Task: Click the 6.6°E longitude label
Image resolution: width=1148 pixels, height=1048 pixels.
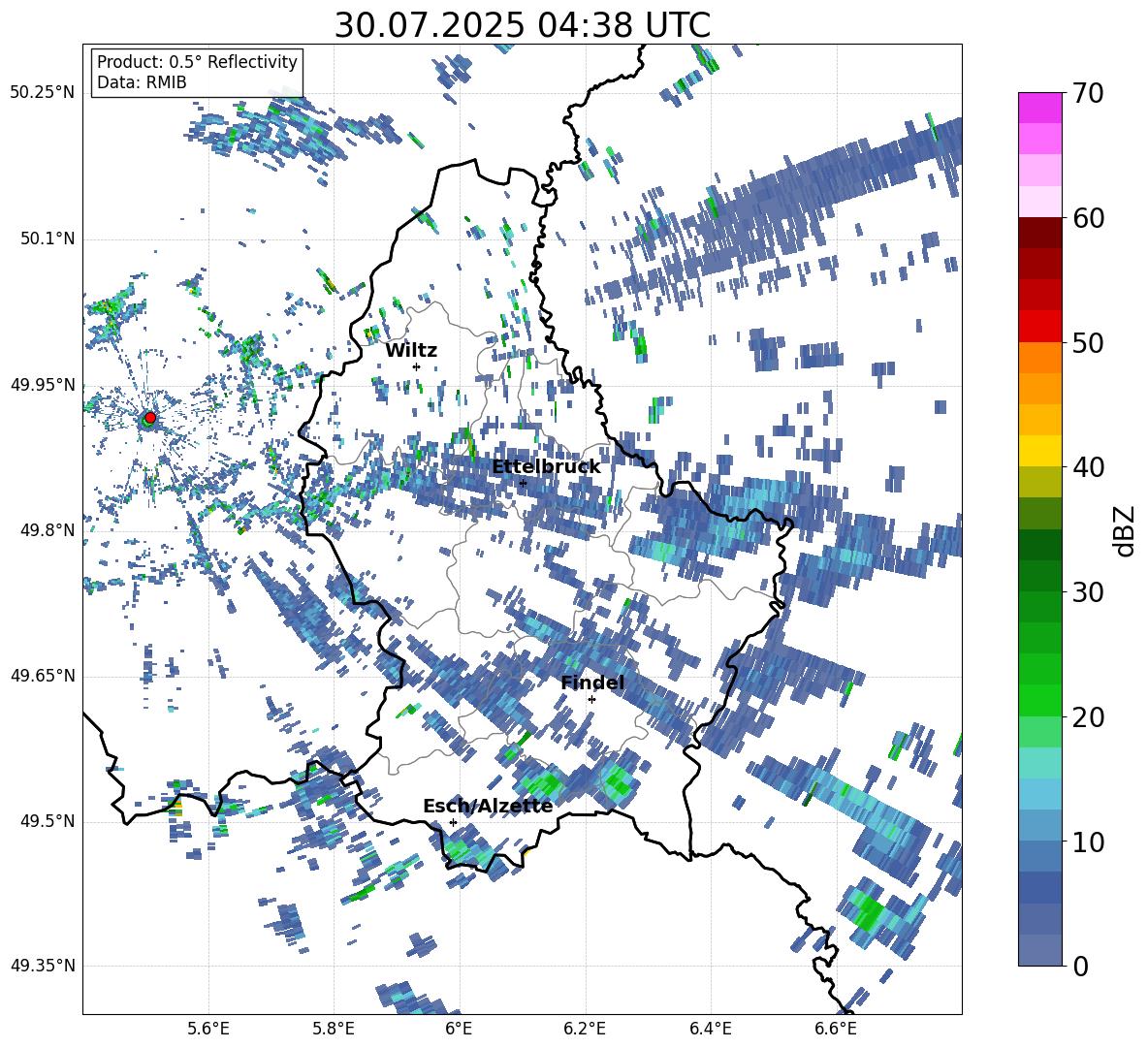Action: pyautogui.click(x=836, y=1029)
